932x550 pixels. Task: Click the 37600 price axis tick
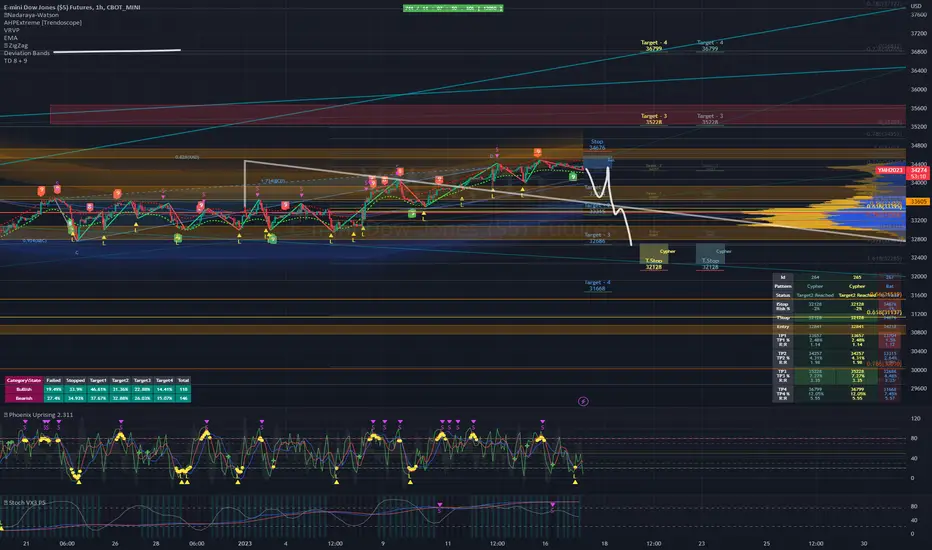click(918, 15)
